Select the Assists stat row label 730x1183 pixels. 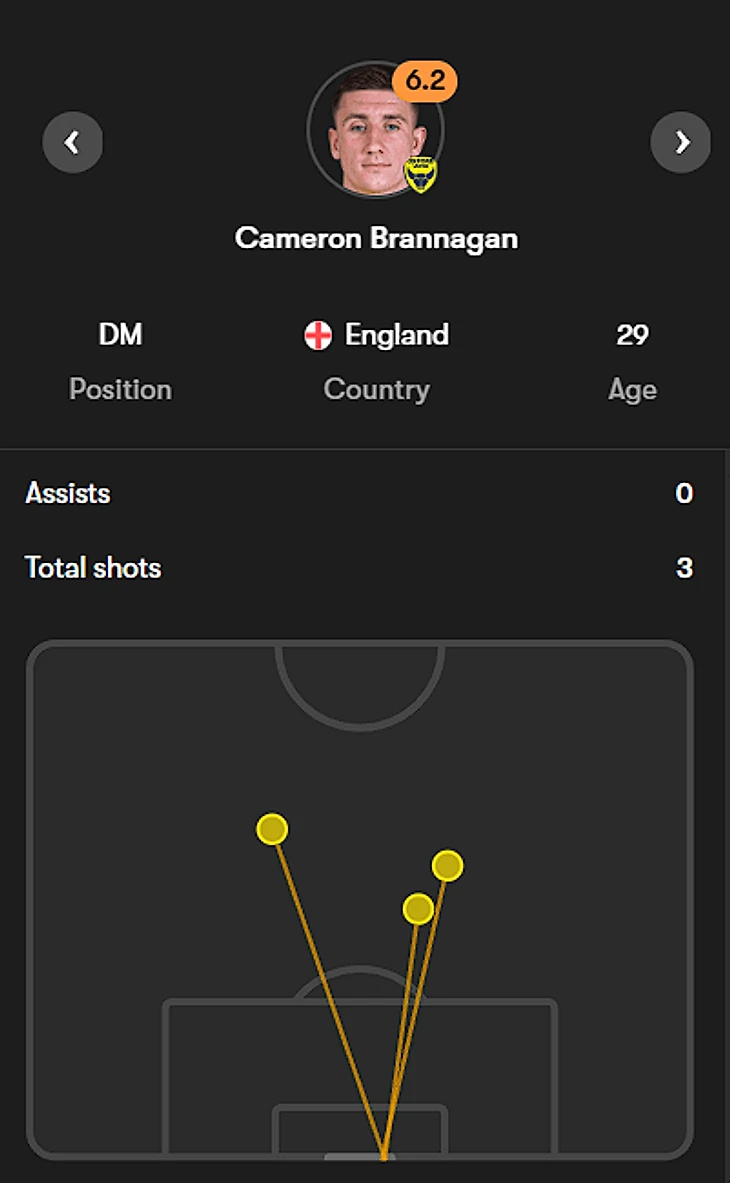[x=68, y=493]
